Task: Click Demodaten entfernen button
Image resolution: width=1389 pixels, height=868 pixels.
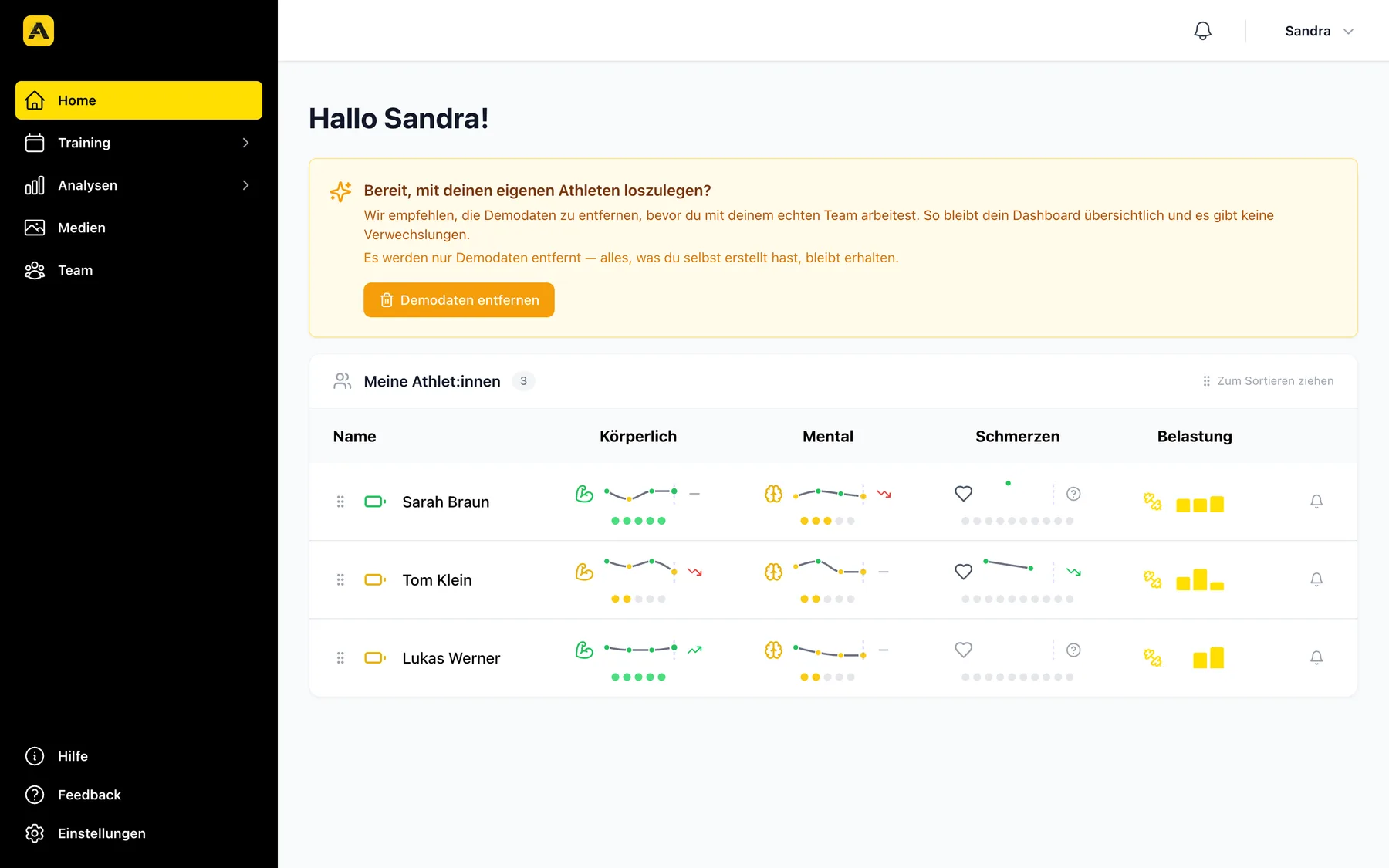Action: coord(459,300)
